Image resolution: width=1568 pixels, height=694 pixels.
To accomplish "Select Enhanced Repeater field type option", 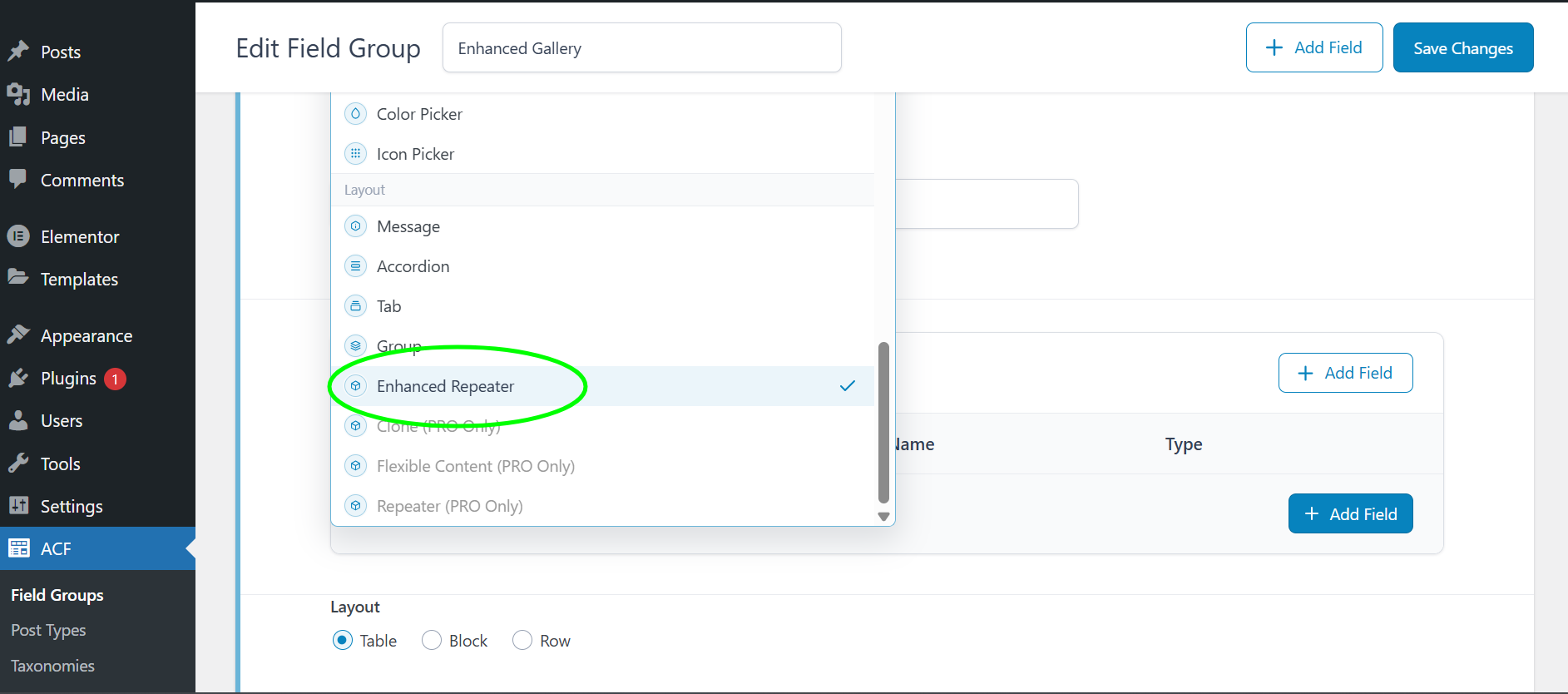I will click(x=445, y=386).
